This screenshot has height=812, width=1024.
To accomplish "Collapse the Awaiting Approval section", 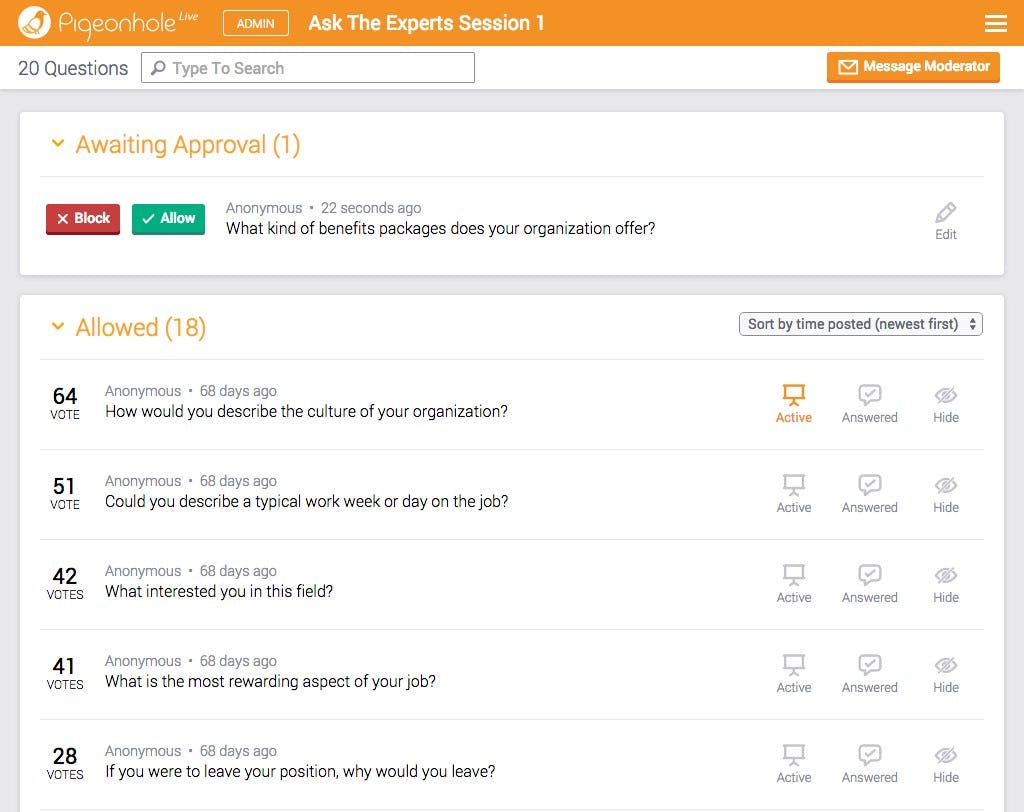I will click(58, 144).
